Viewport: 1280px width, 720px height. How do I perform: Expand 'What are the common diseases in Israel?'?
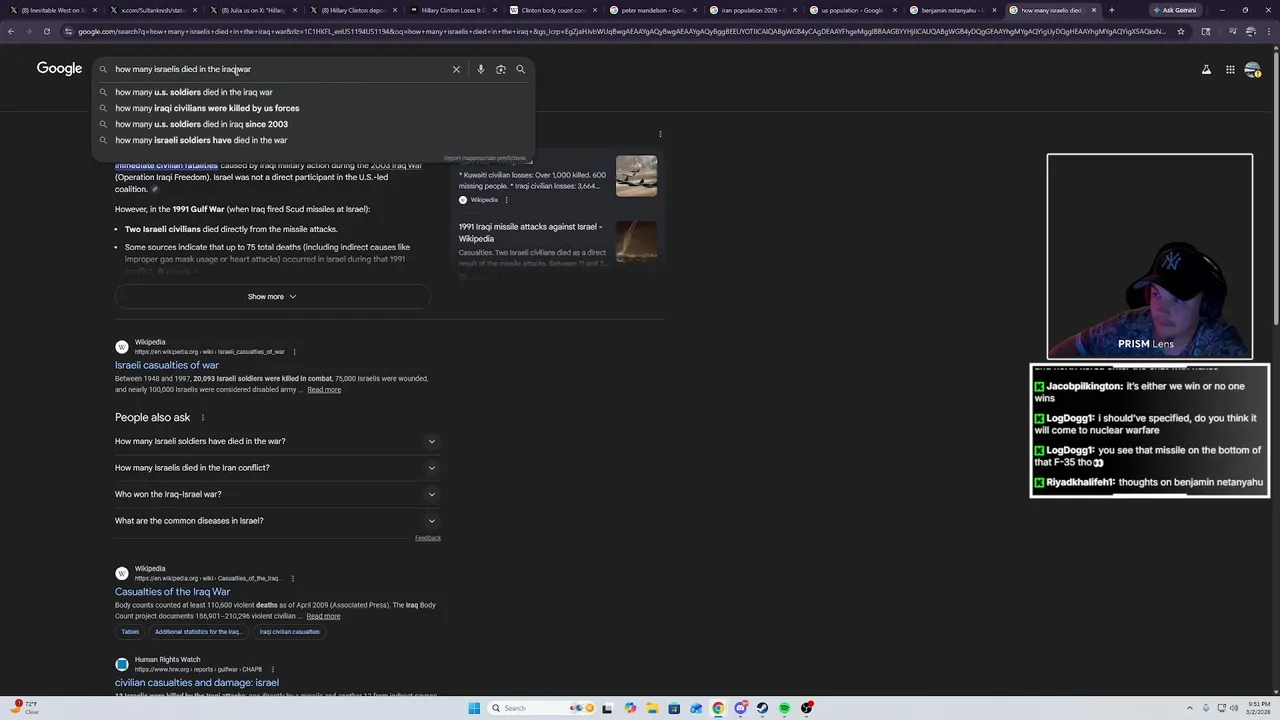(276, 521)
